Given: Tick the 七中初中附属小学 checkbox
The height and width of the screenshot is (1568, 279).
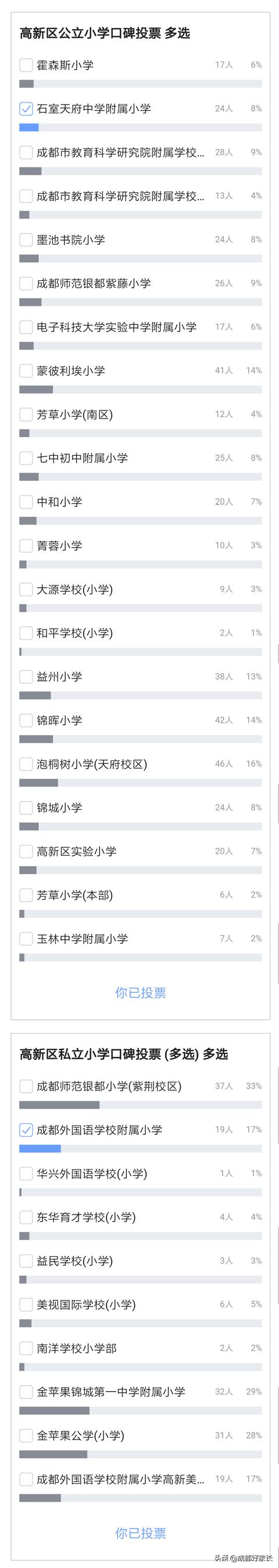Looking at the screenshot, I should [x=26, y=458].
